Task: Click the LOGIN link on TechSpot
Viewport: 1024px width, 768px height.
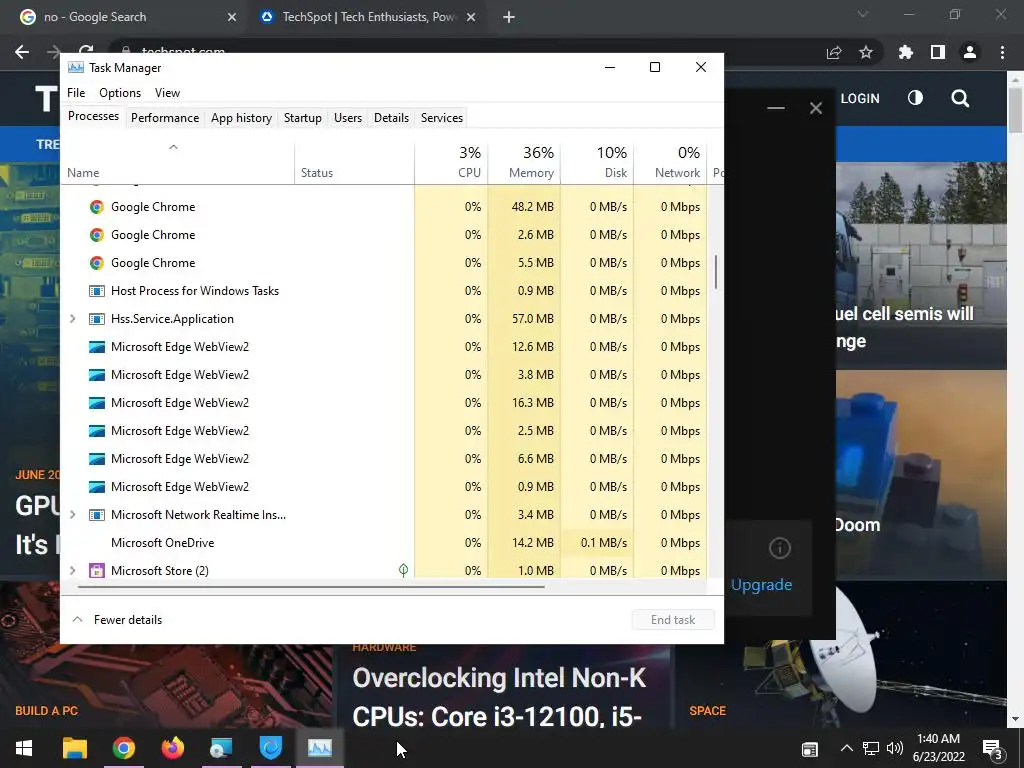Action: (x=859, y=99)
